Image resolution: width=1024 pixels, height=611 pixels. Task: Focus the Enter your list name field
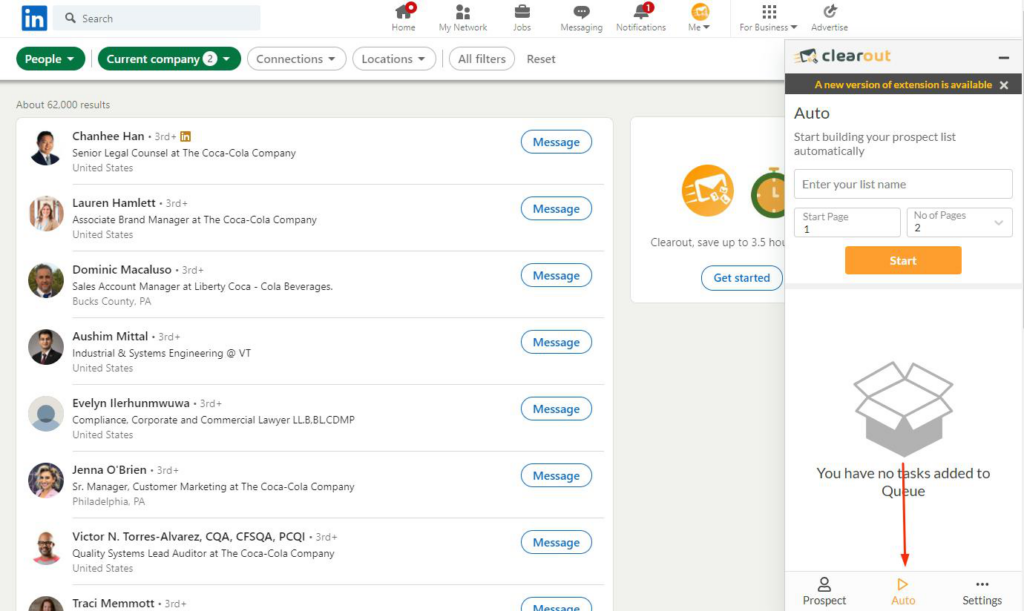pos(903,184)
